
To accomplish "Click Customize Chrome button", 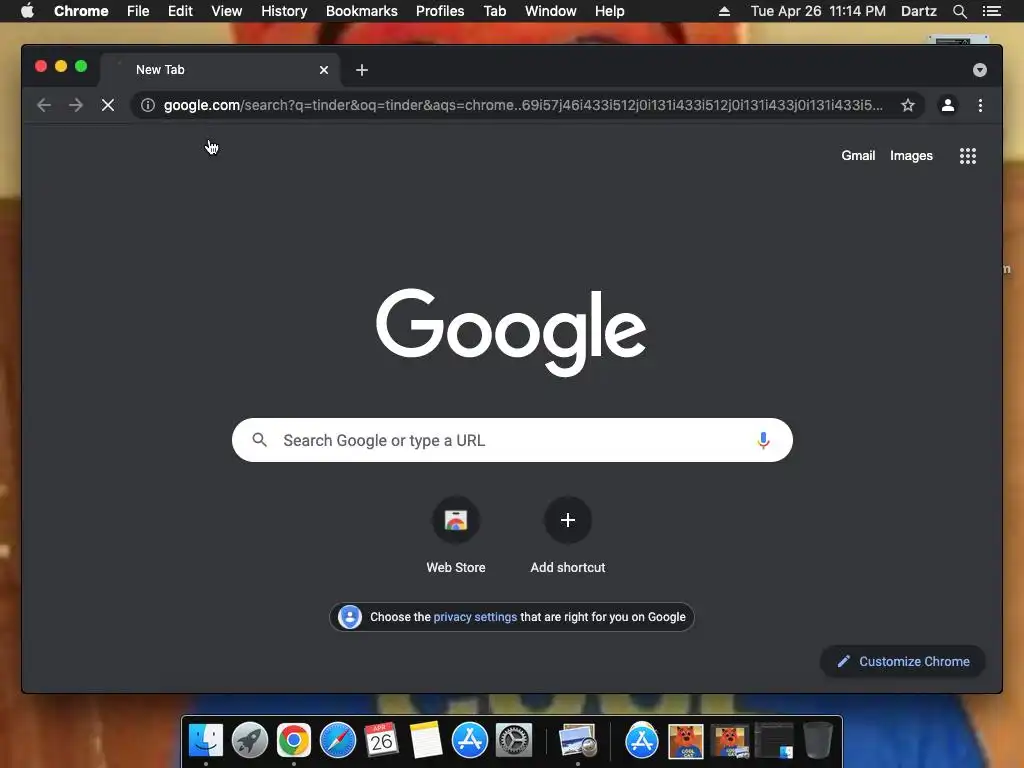I will [x=903, y=662].
